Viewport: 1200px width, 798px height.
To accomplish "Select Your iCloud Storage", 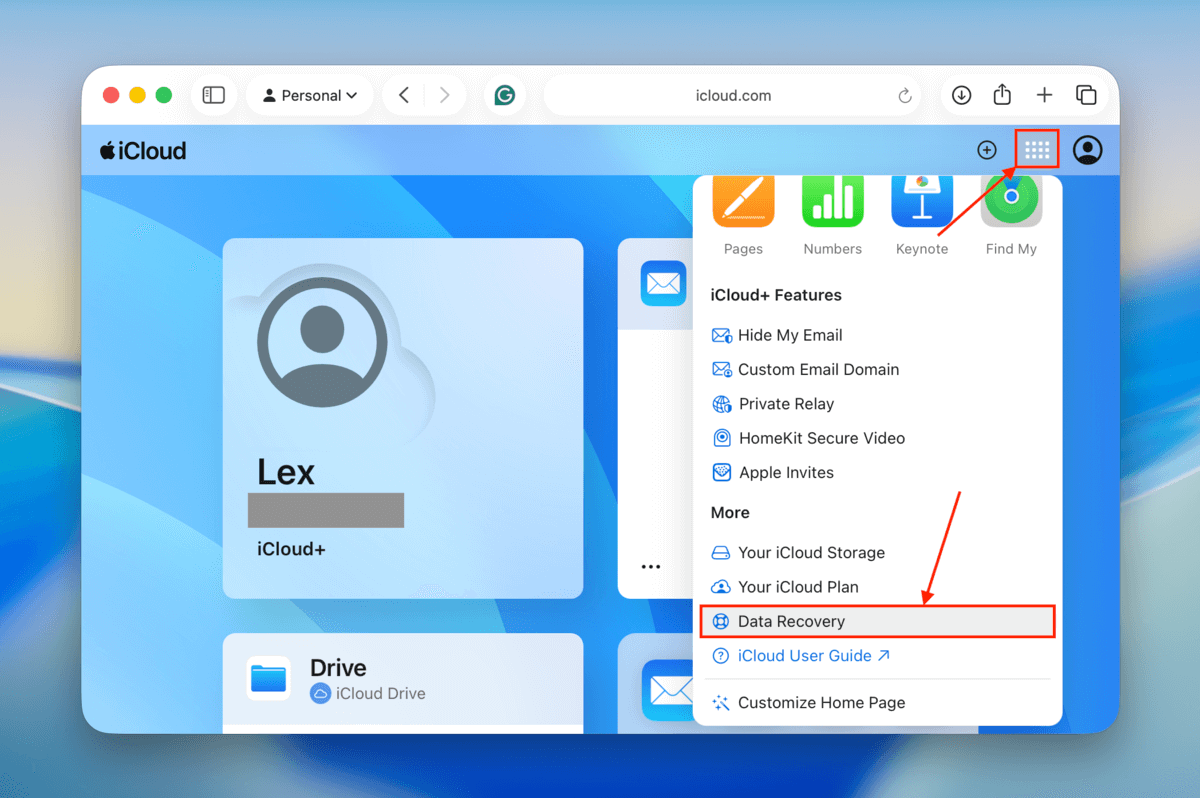I will pyautogui.click(x=811, y=552).
